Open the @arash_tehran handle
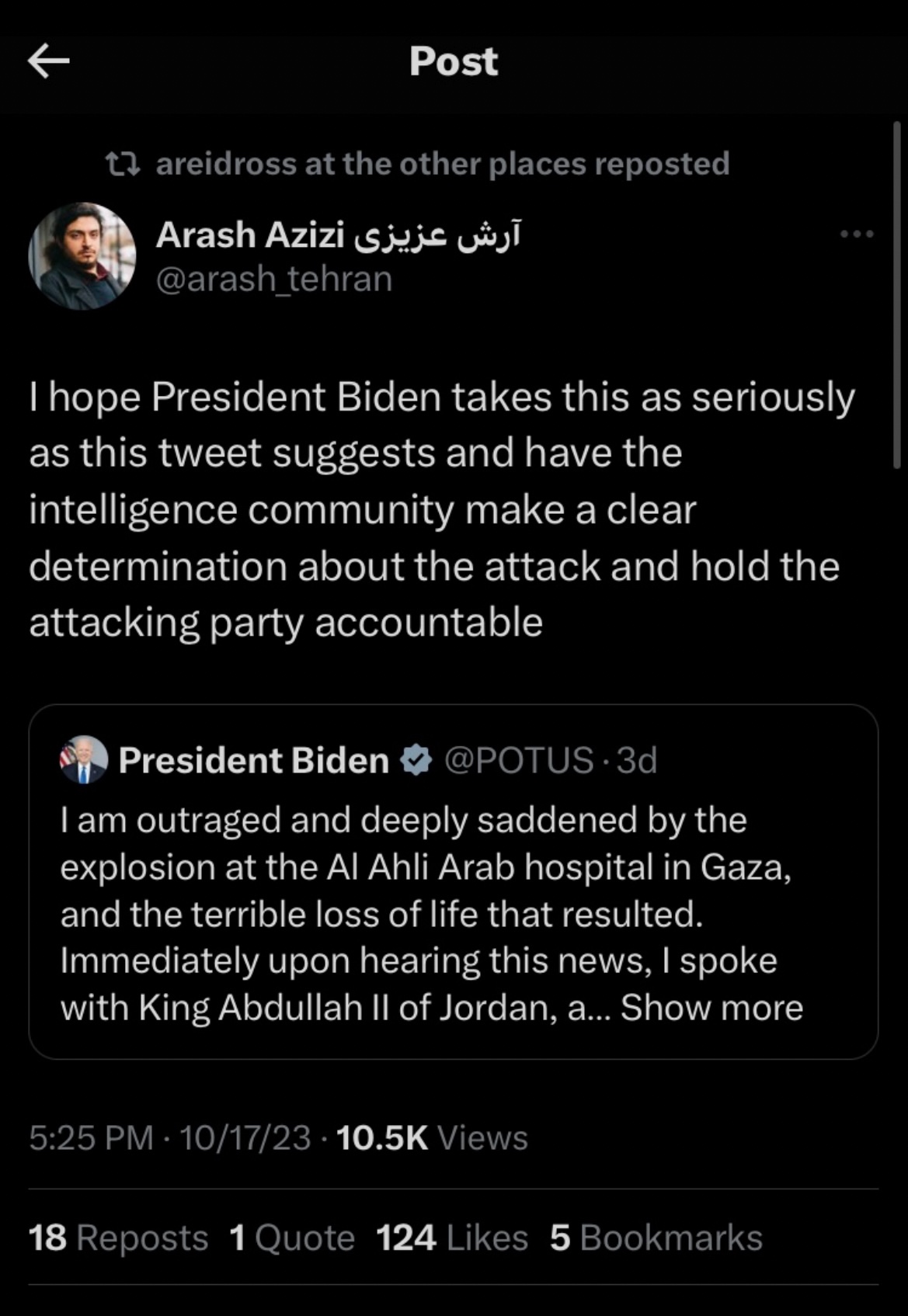The height and width of the screenshot is (1316, 908). pos(274,279)
